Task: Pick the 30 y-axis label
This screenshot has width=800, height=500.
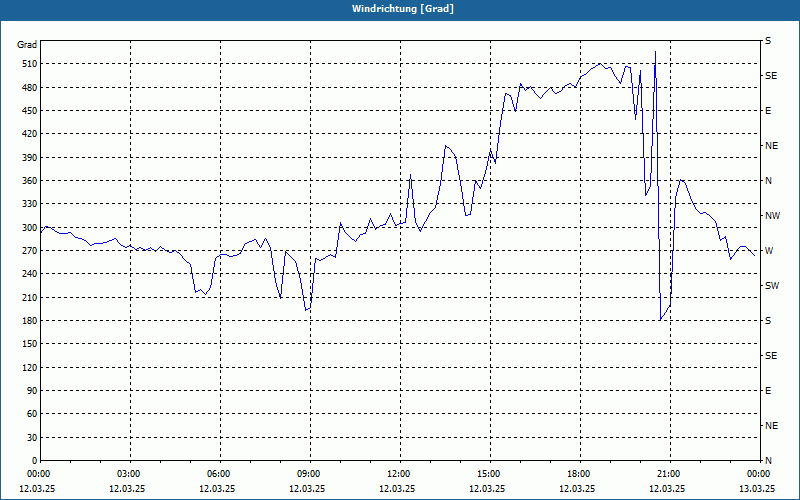Action: pos(33,437)
